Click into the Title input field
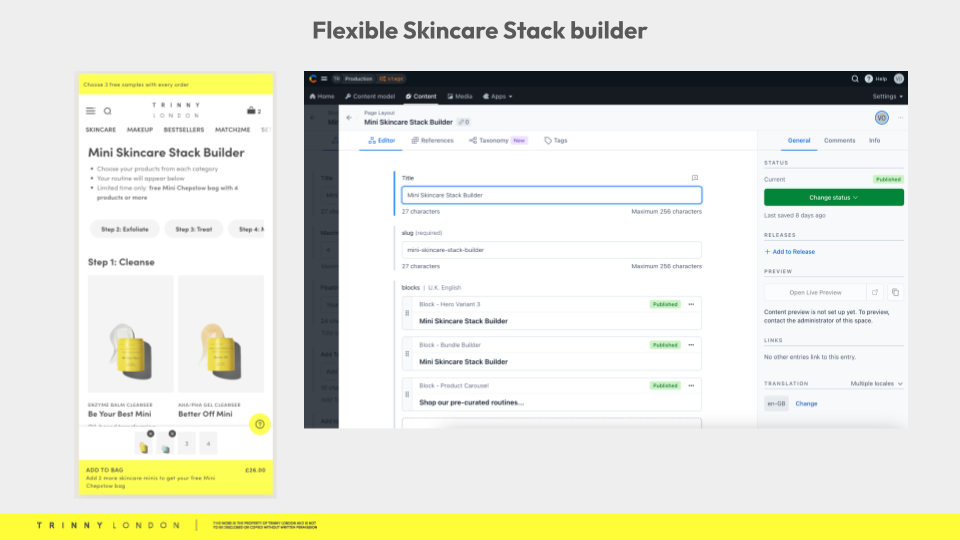The width and height of the screenshot is (960, 540). pyautogui.click(x=552, y=195)
